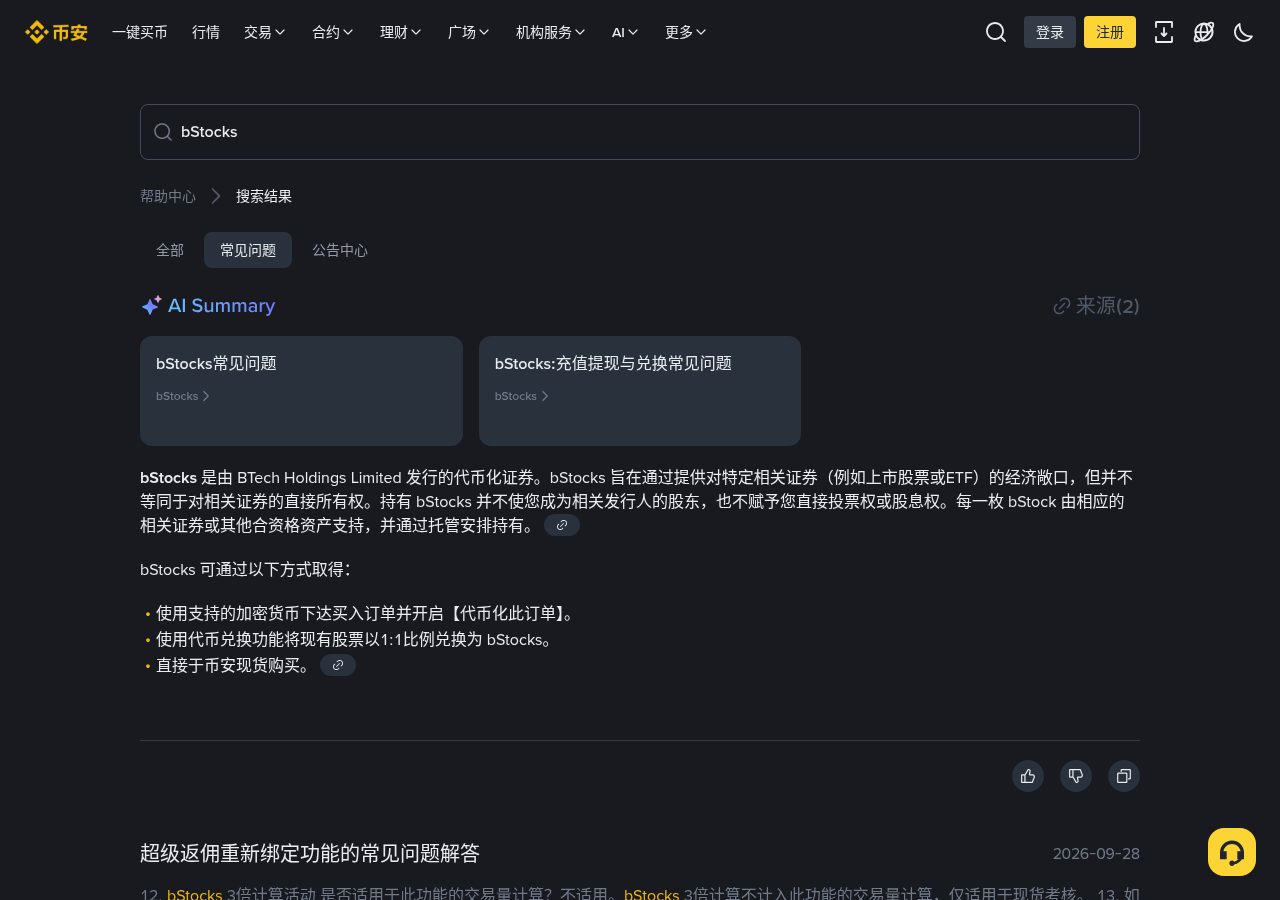Open the customer support headset chat

pyautogui.click(x=1232, y=852)
